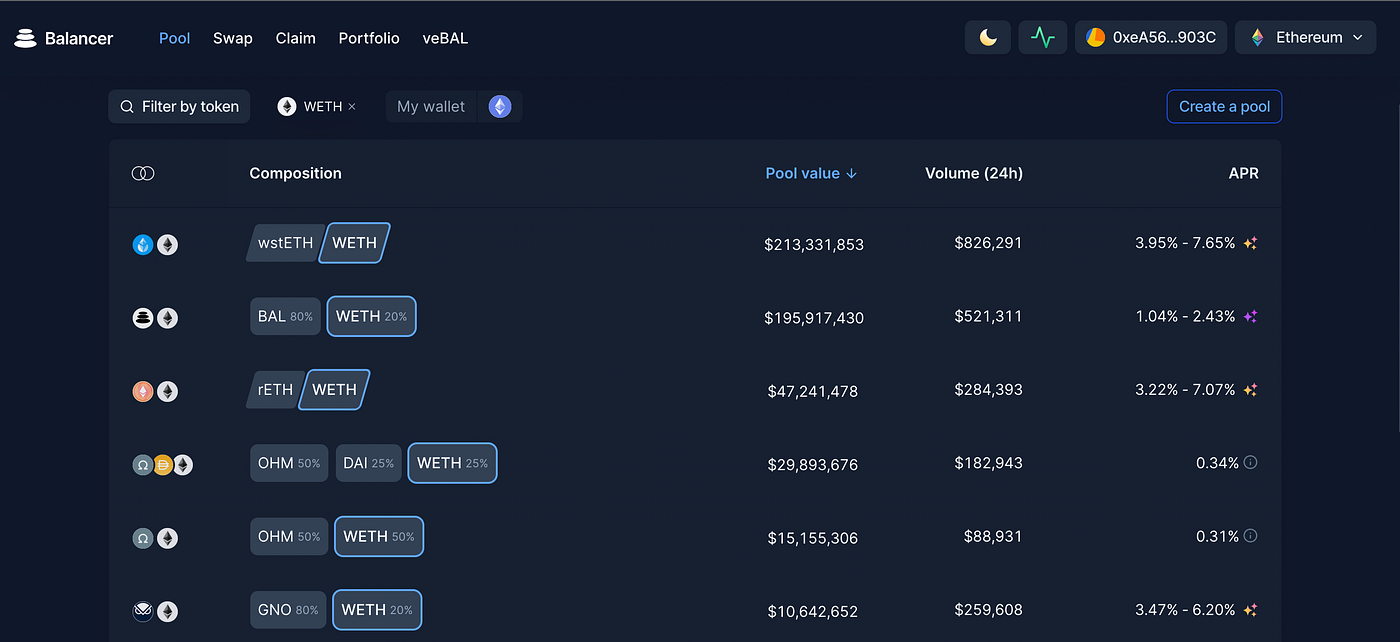Screen dimensions: 1400x642
Task: Click the WETH 50% chip
Action: pyautogui.click(x=379, y=536)
